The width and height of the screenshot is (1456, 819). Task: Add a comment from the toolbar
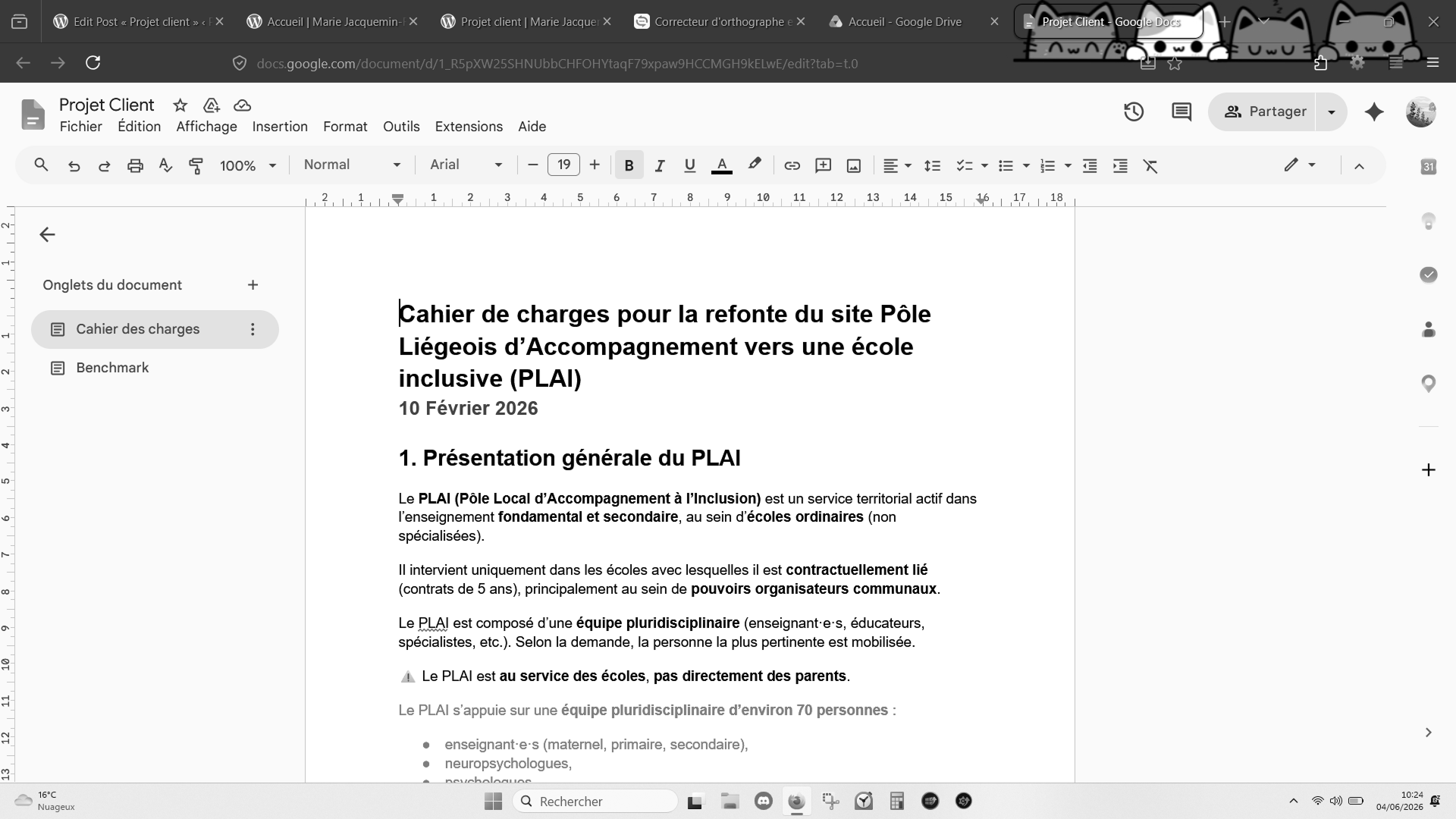pyautogui.click(x=823, y=165)
